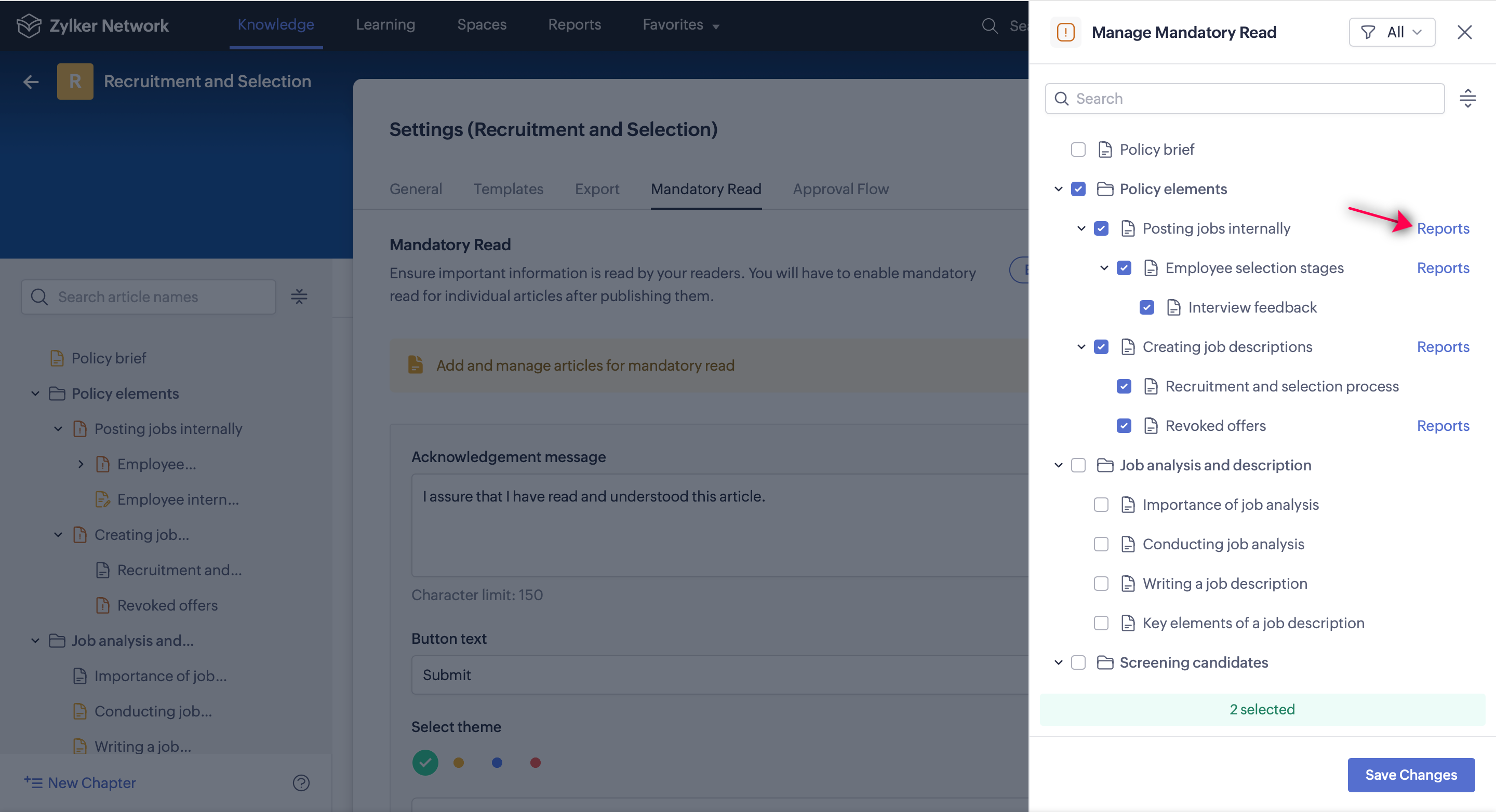This screenshot has width=1496, height=812.
Task: Click the R manual thumbnail icon
Action: coord(75,82)
